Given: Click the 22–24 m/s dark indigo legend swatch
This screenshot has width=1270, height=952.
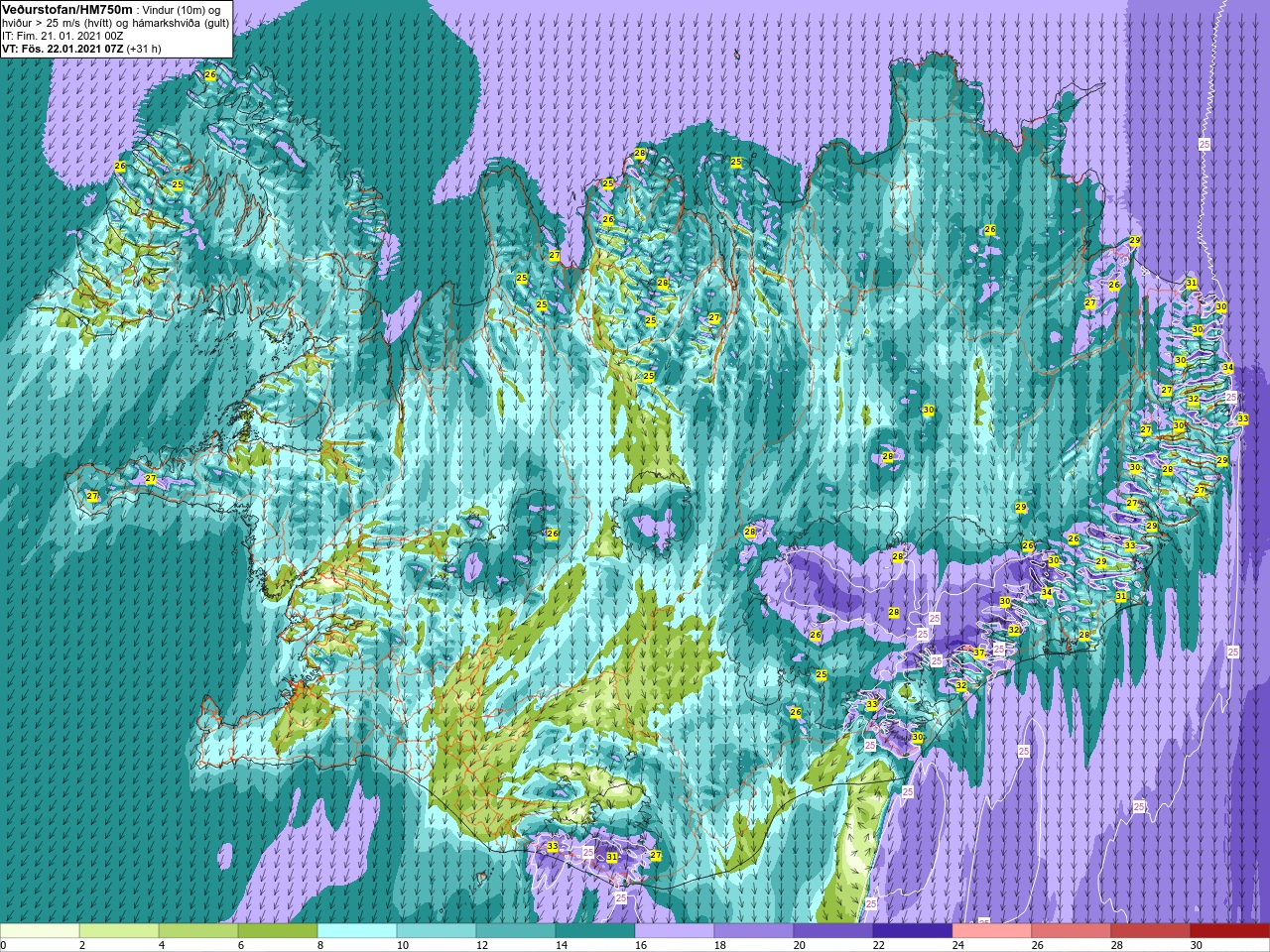Looking at the screenshot, I should (x=913, y=931).
